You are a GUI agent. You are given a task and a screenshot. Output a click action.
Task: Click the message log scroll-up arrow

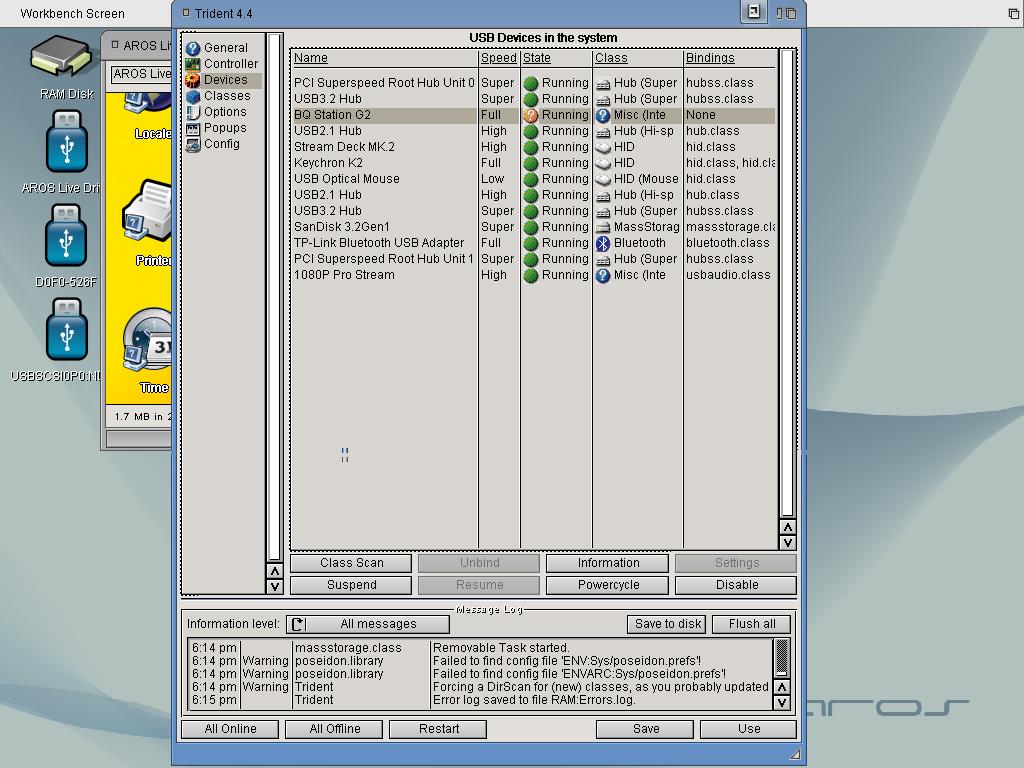click(x=781, y=687)
